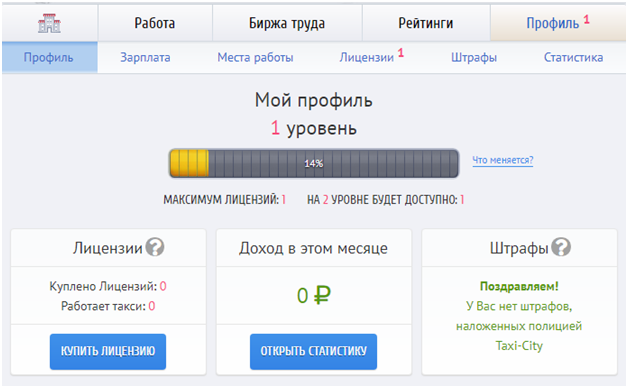Image resolution: width=628 pixels, height=388 pixels.
Task: Click the Поздравляем! green text
Action: coord(519,286)
